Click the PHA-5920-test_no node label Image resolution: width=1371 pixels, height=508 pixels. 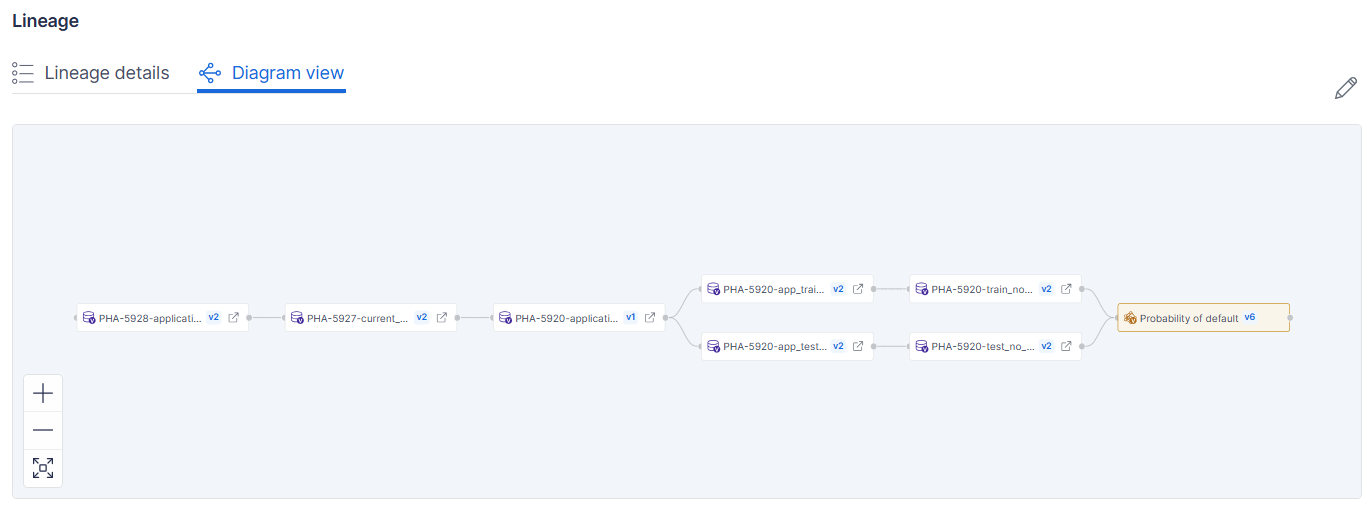982,347
